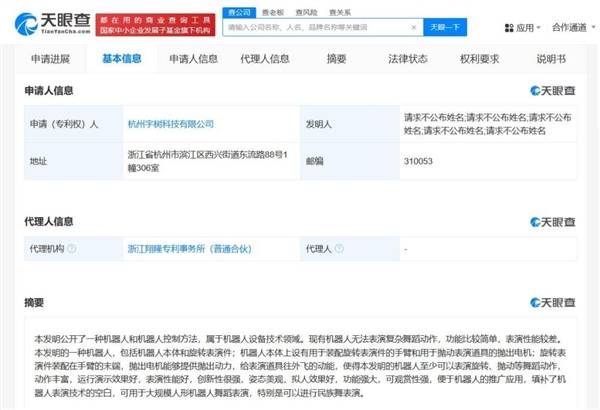600x410 pixels.
Task: Select the 基本信息 tab
Action: coord(122,59)
